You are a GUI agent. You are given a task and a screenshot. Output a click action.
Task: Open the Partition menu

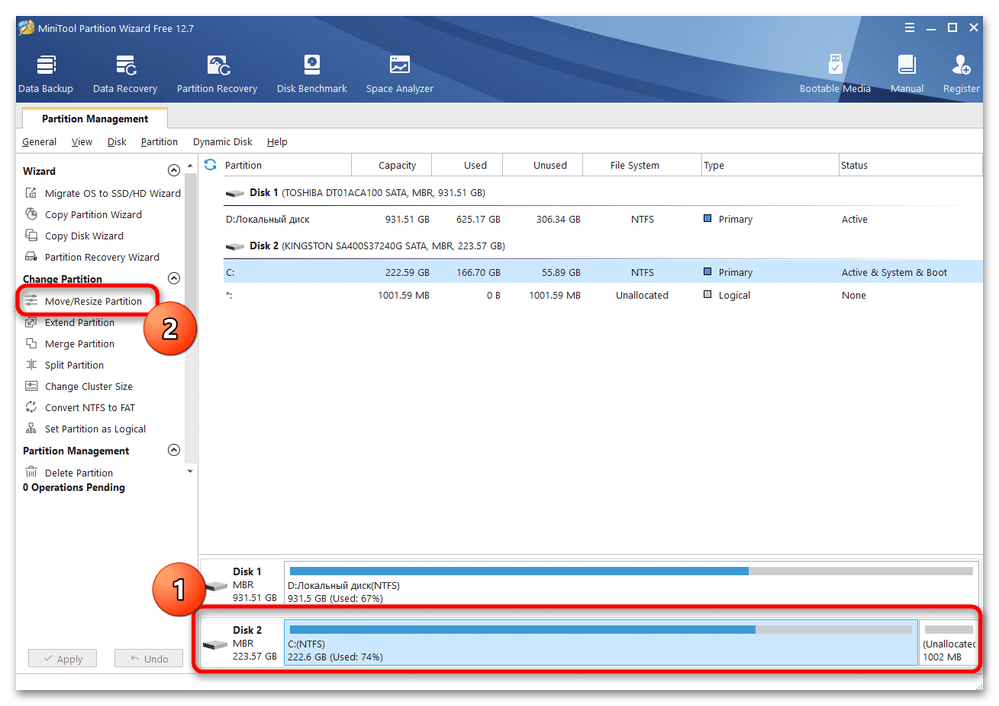click(x=159, y=142)
